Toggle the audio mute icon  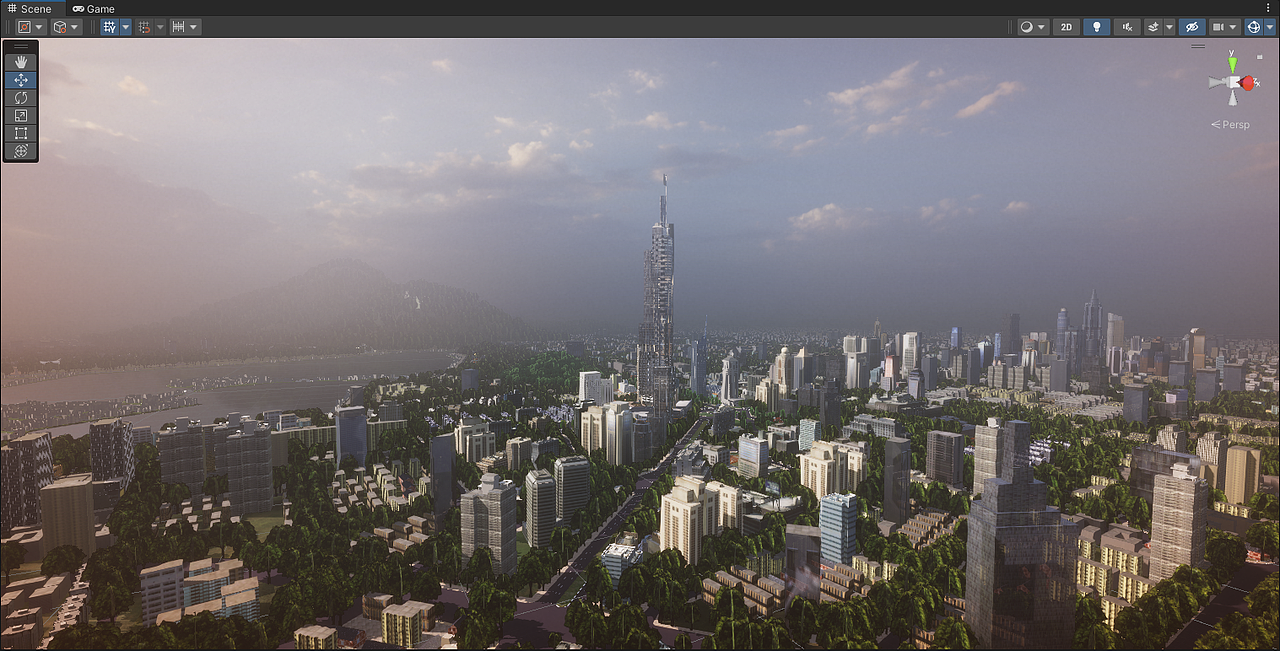click(1127, 27)
